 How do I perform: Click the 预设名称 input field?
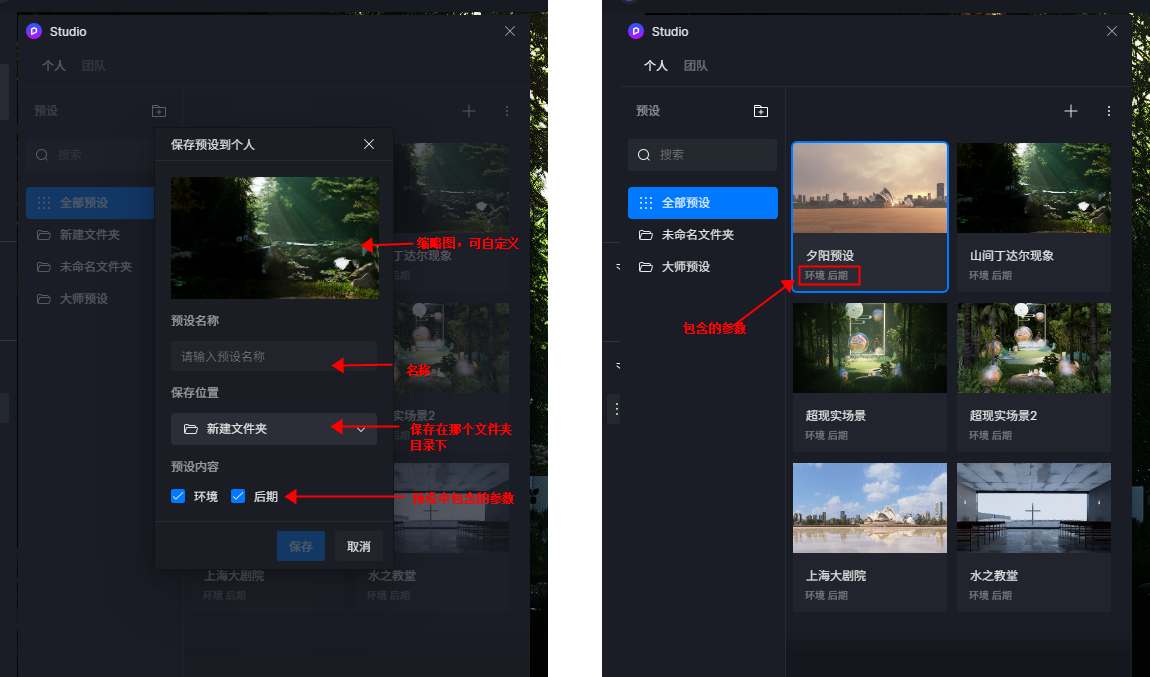tap(274, 356)
